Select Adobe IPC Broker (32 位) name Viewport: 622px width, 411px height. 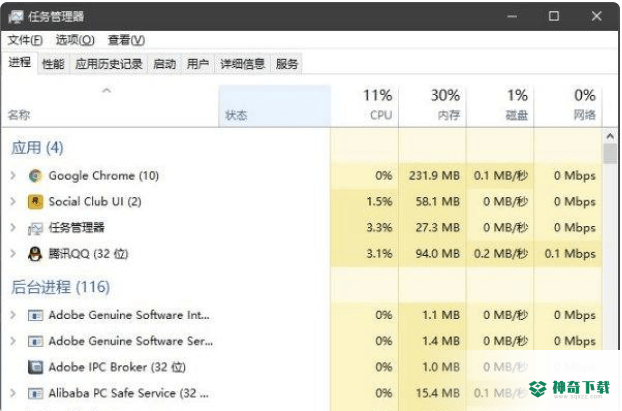(x=117, y=367)
